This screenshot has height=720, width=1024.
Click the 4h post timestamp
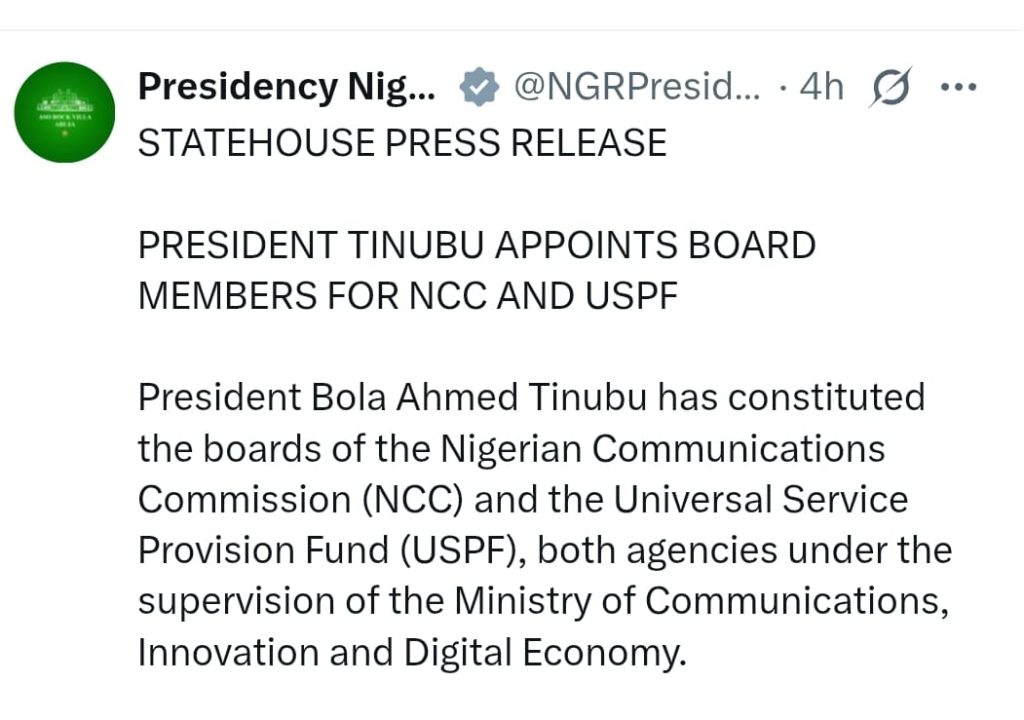[x=822, y=86]
